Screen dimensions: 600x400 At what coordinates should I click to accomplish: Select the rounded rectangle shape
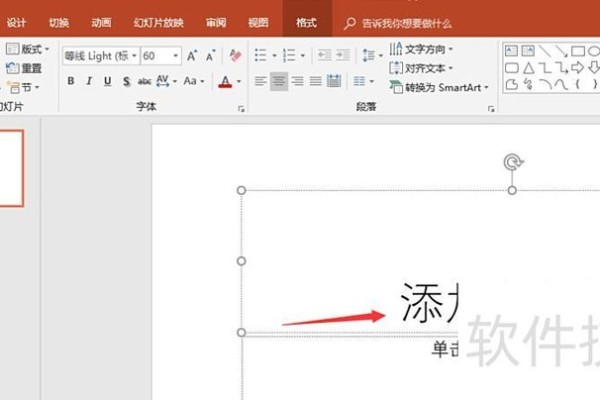(512, 68)
